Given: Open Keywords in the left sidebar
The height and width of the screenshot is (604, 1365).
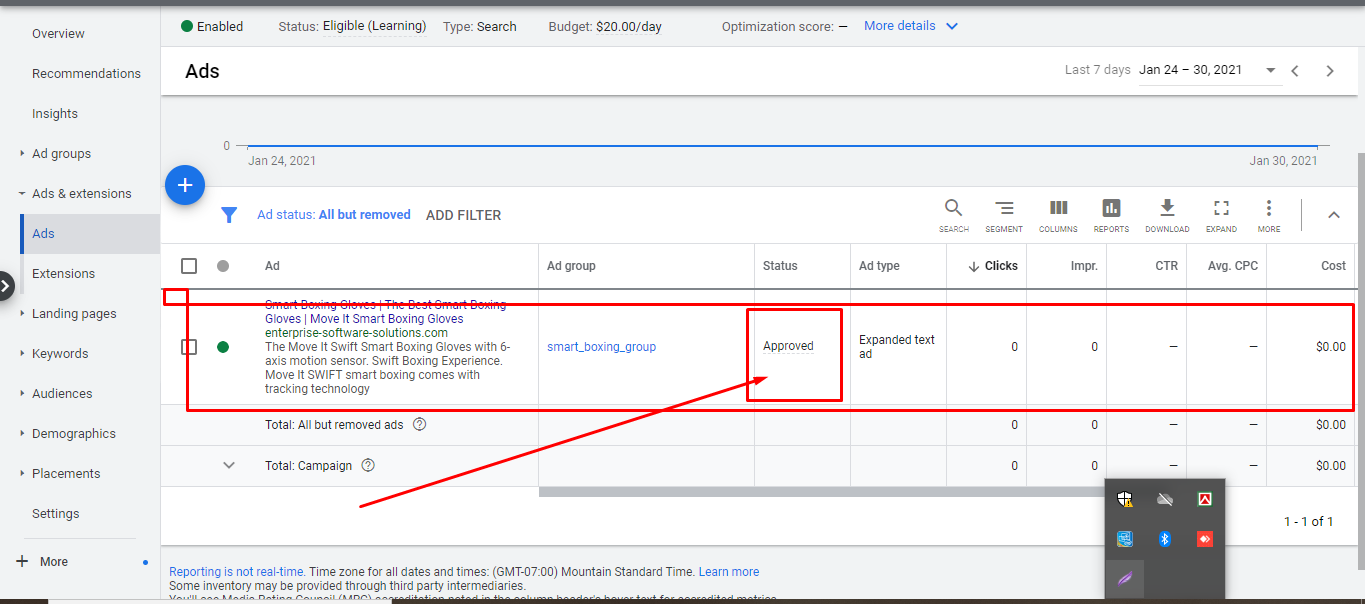Looking at the screenshot, I should [60, 354].
